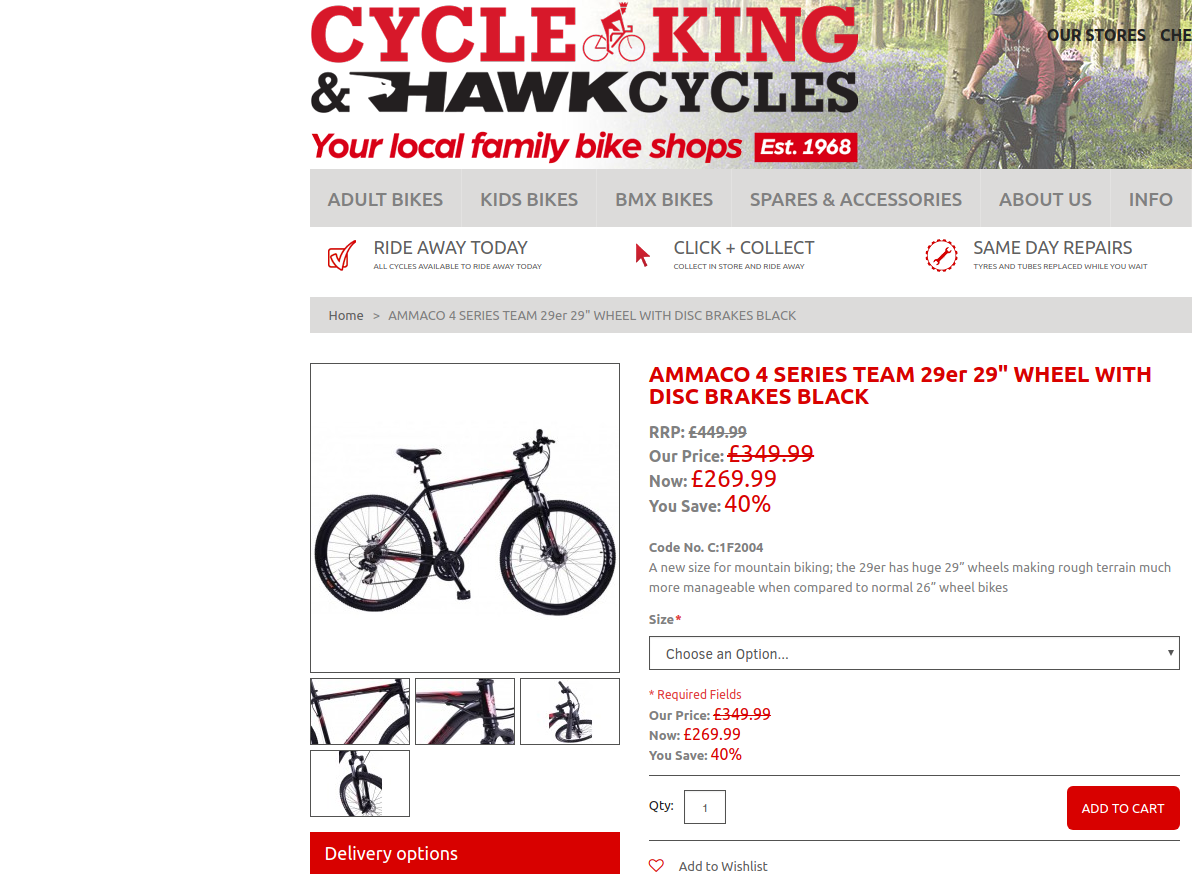1192x885 pixels.
Task: Open the About Us menu
Action: pyautogui.click(x=1045, y=199)
